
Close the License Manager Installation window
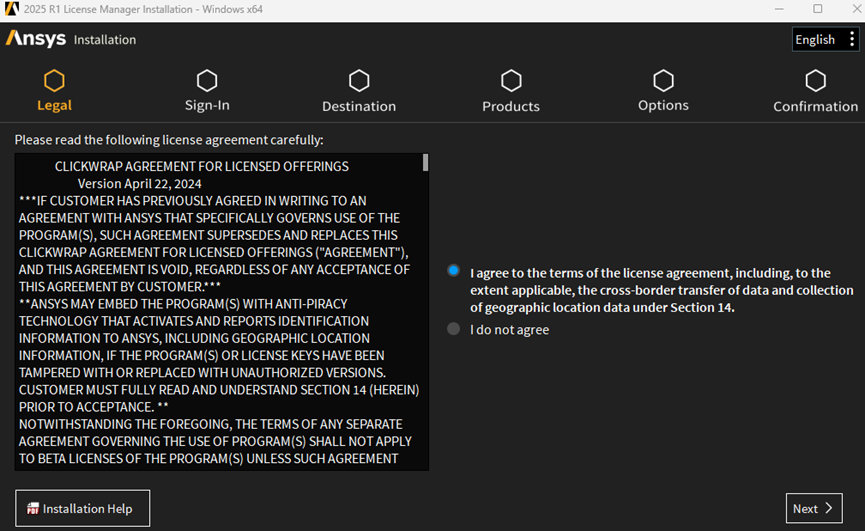[x=857, y=9]
